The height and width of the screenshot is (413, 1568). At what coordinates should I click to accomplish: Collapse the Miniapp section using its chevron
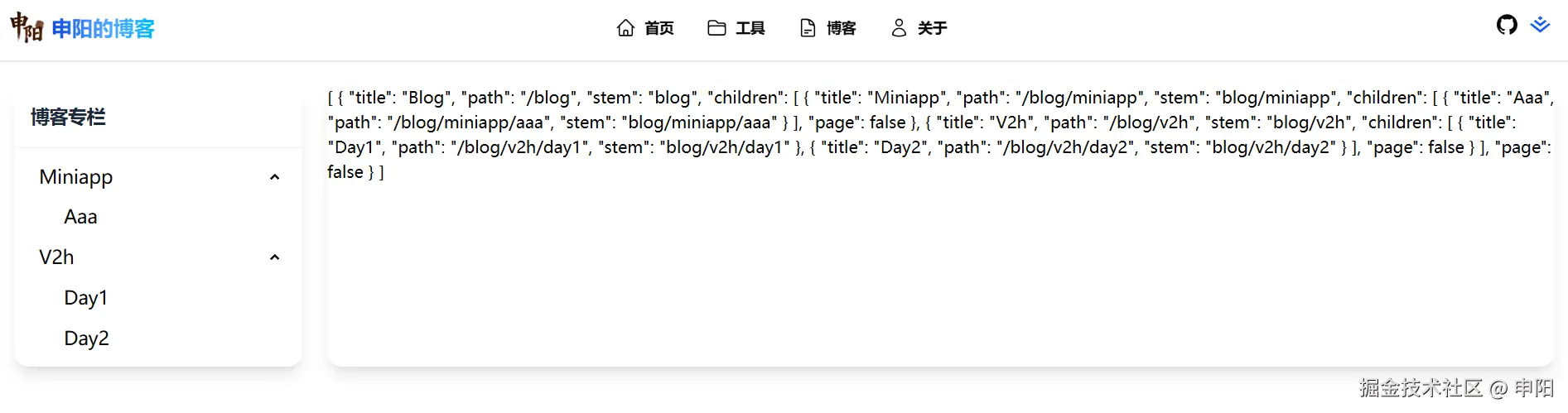click(275, 177)
